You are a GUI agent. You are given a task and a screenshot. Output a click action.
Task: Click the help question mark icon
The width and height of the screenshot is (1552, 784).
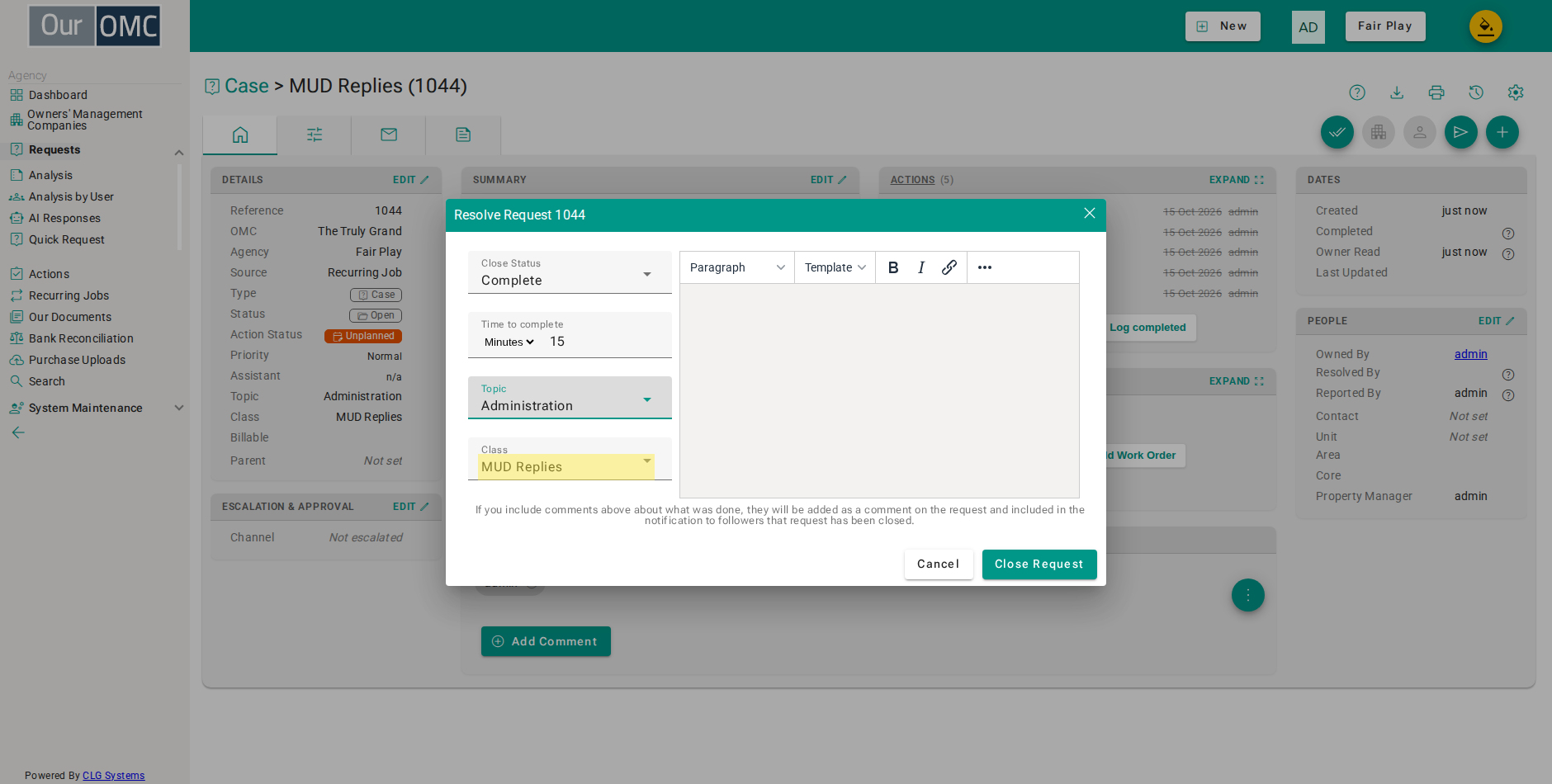pyautogui.click(x=1357, y=92)
